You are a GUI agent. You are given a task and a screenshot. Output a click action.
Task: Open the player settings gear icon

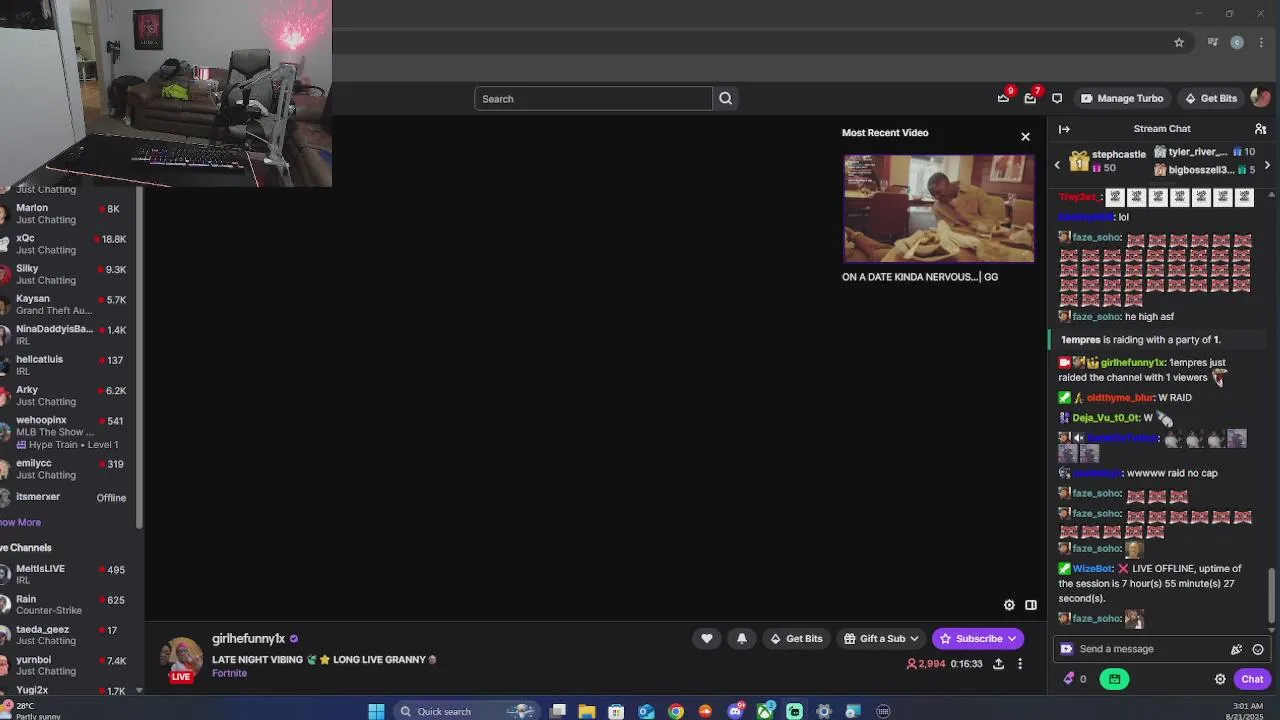point(1009,605)
